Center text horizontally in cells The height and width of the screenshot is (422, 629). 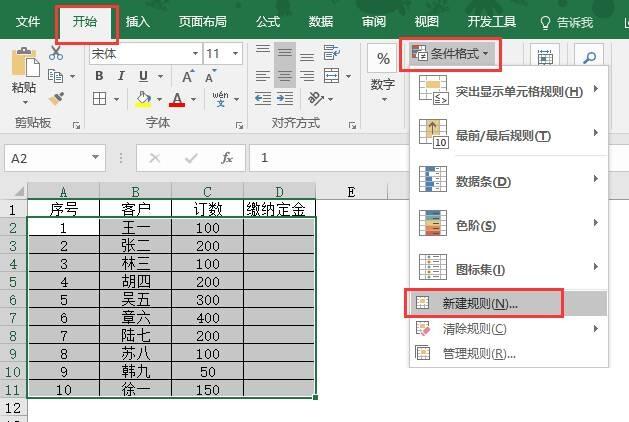[x=285, y=76]
